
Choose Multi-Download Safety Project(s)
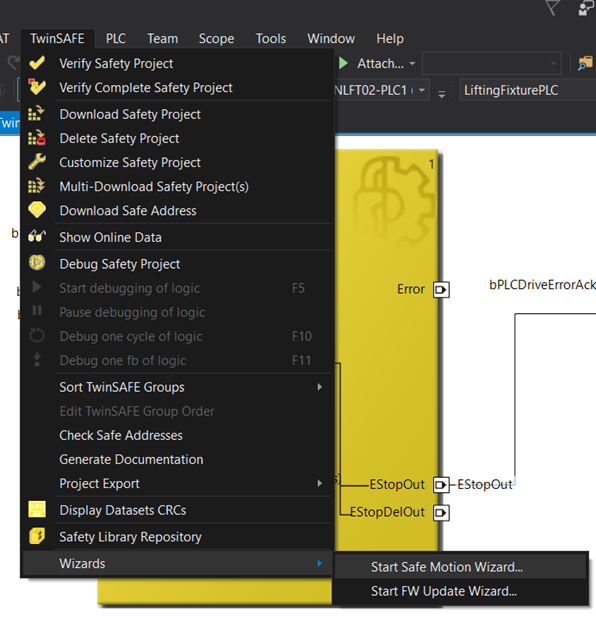[177, 187]
